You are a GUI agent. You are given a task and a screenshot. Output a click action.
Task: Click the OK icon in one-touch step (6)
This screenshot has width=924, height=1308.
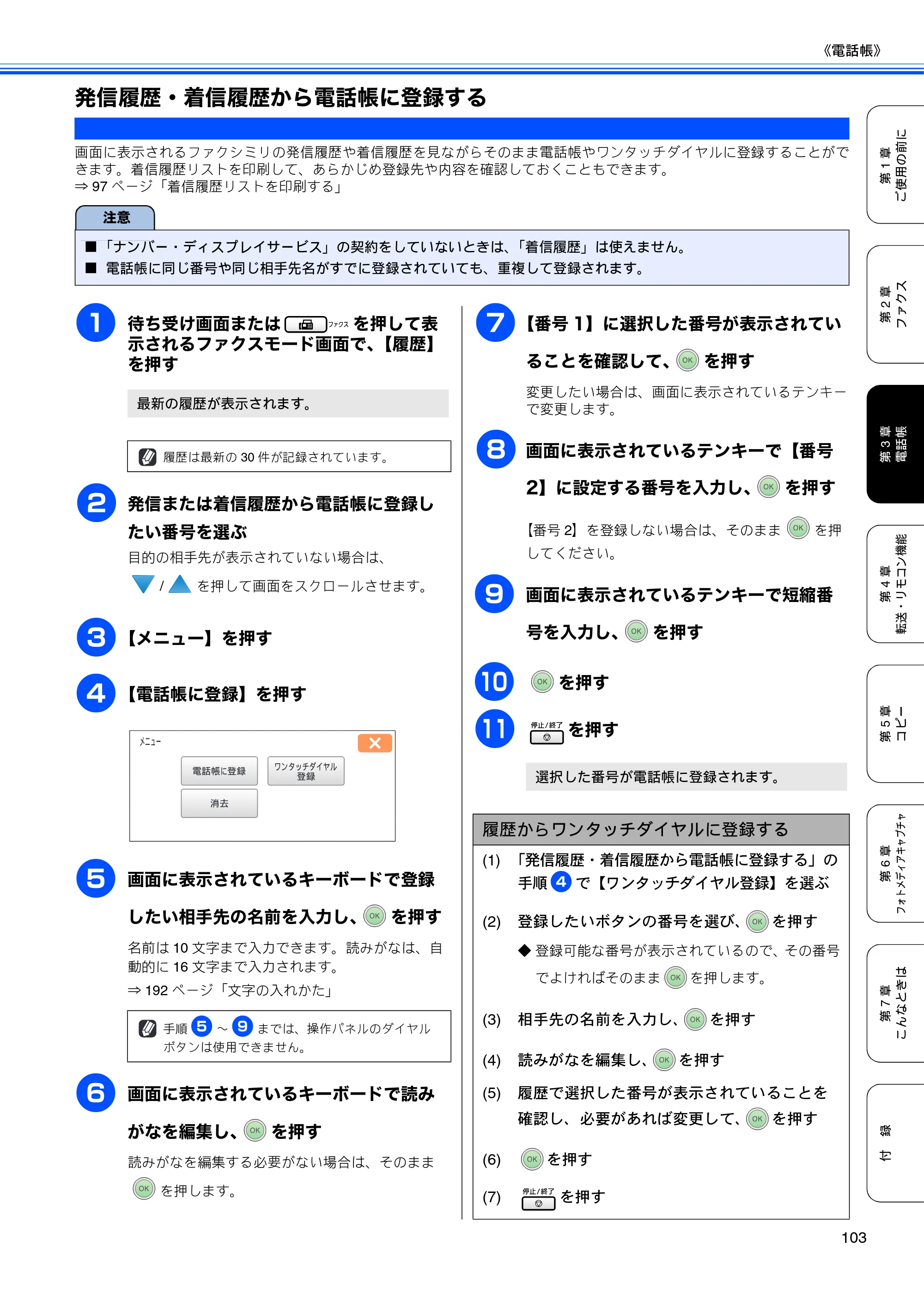coord(532,1159)
